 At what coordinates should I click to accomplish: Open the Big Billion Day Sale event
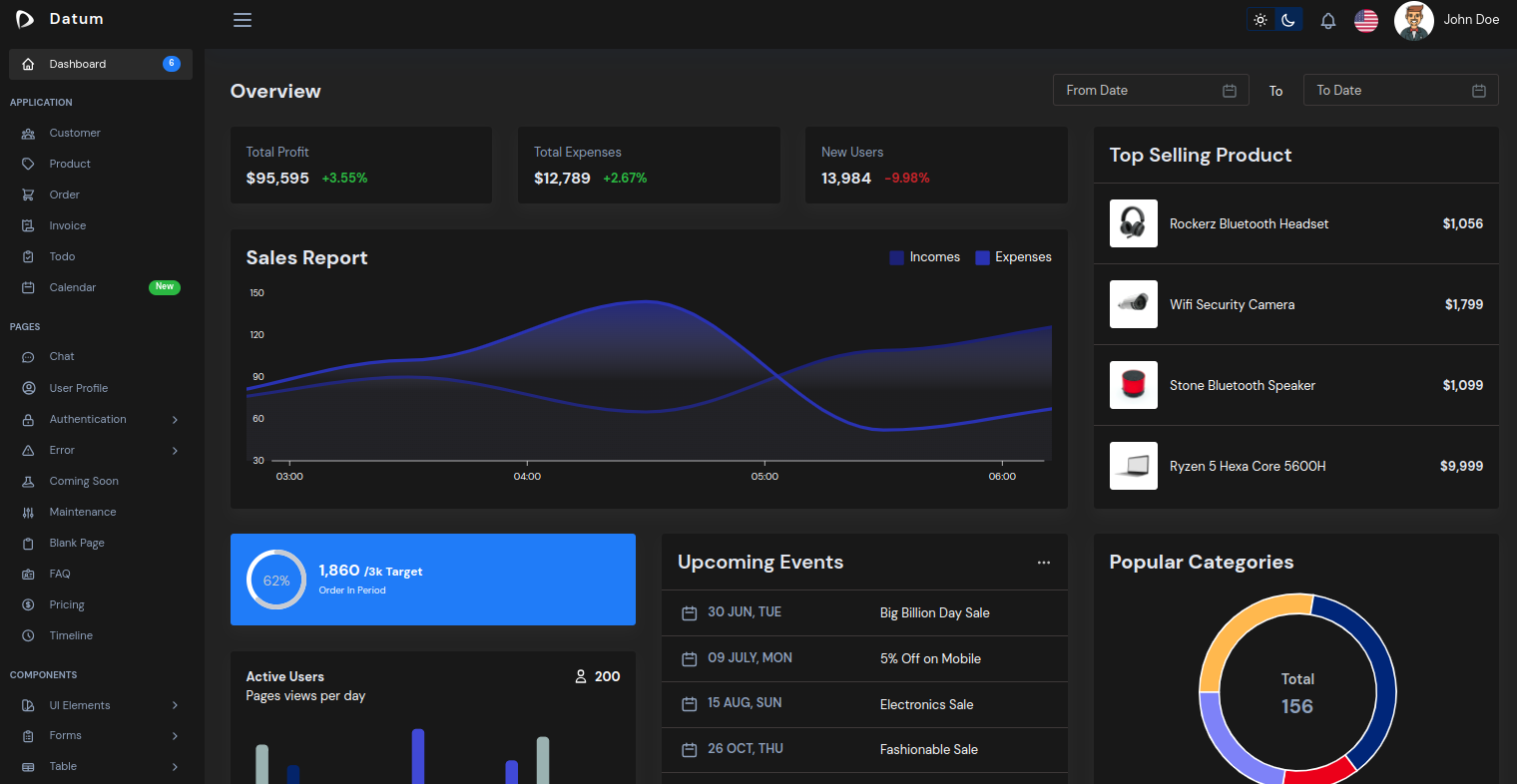934,612
